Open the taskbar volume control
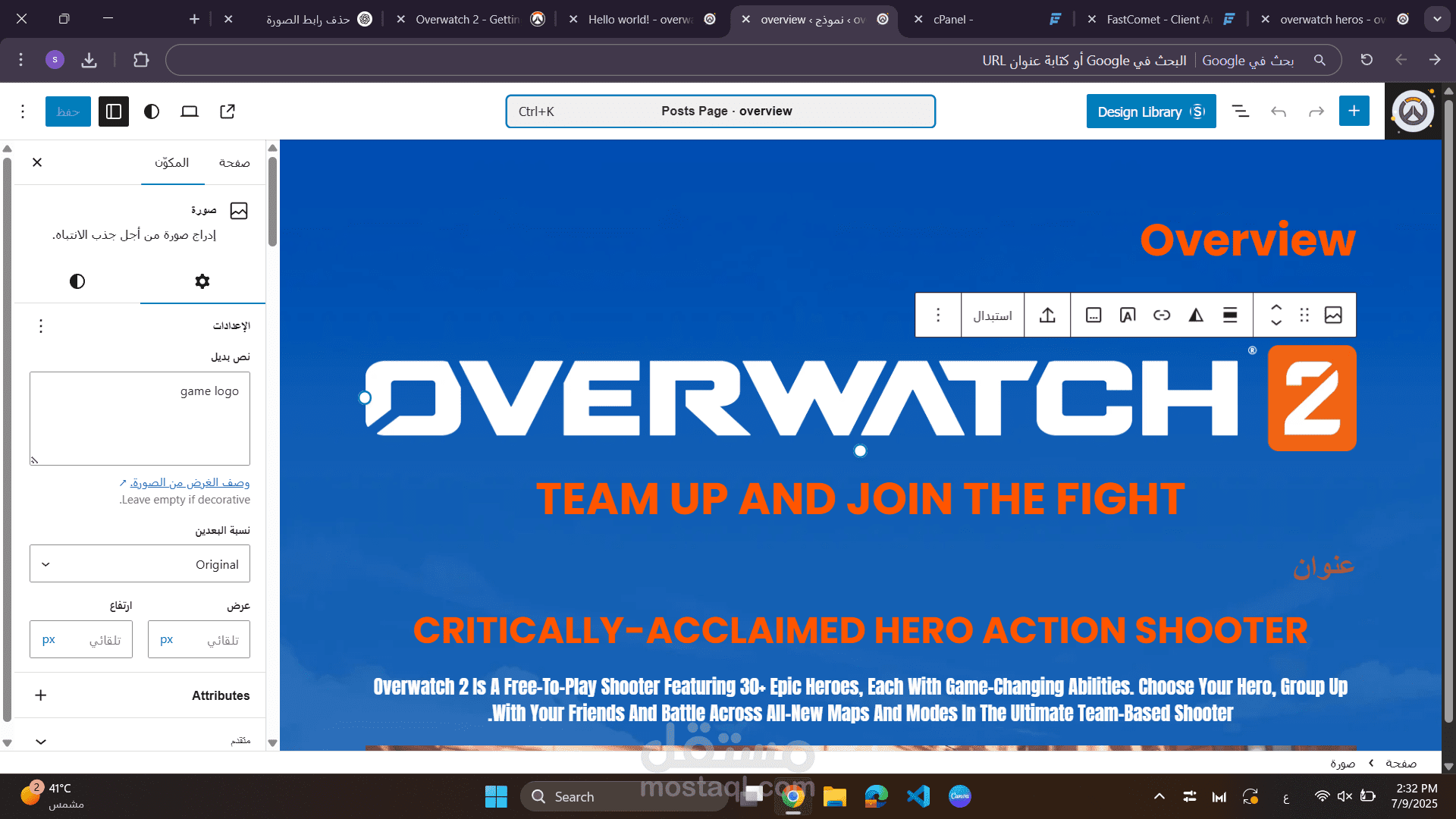Viewport: 1456px width, 819px height. click(x=1345, y=796)
